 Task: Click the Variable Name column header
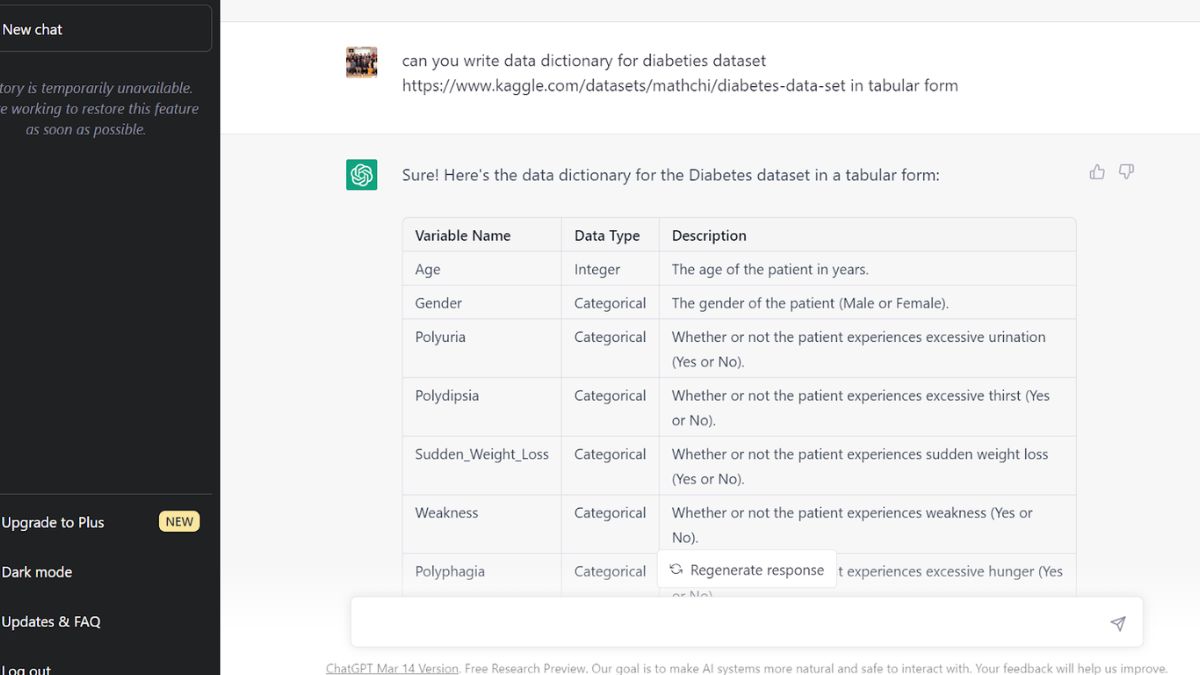pyautogui.click(x=463, y=236)
